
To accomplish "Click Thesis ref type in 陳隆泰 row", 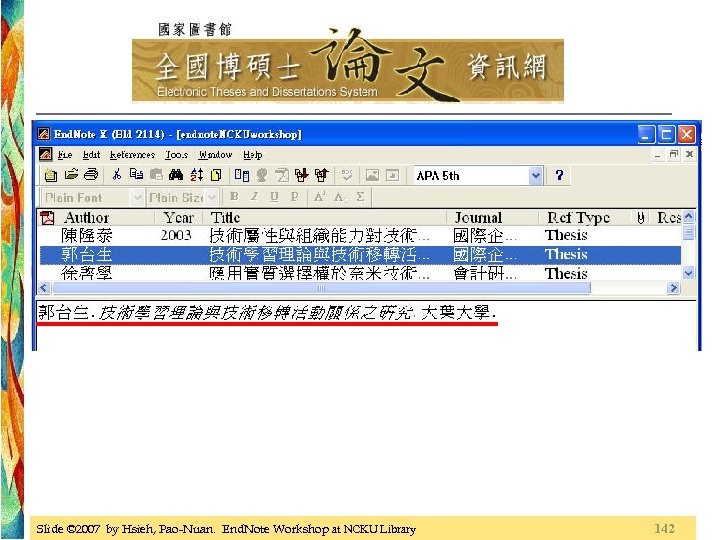I will coord(566,236).
